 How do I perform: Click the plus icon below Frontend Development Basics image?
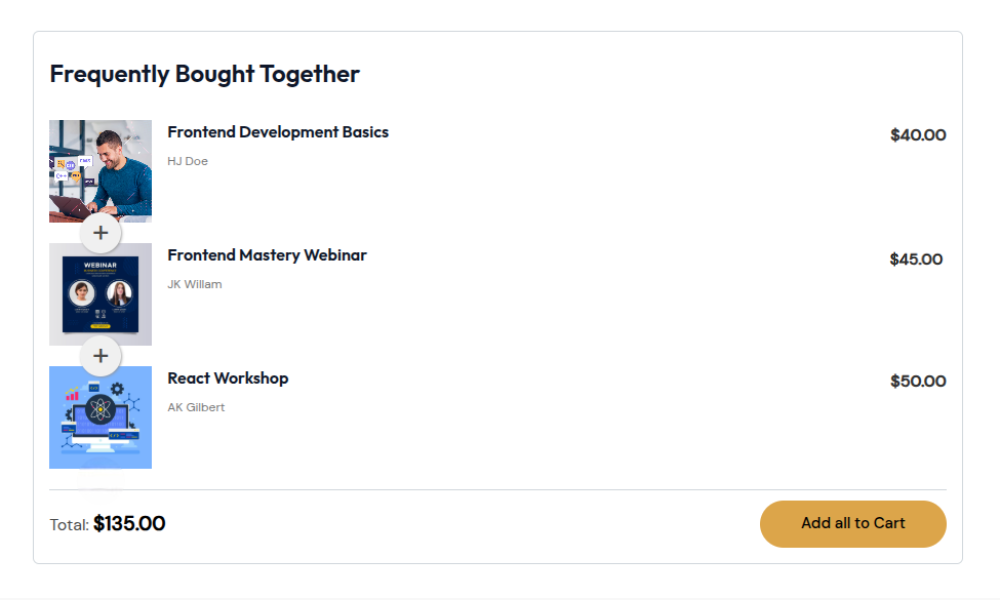tap(100, 233)
